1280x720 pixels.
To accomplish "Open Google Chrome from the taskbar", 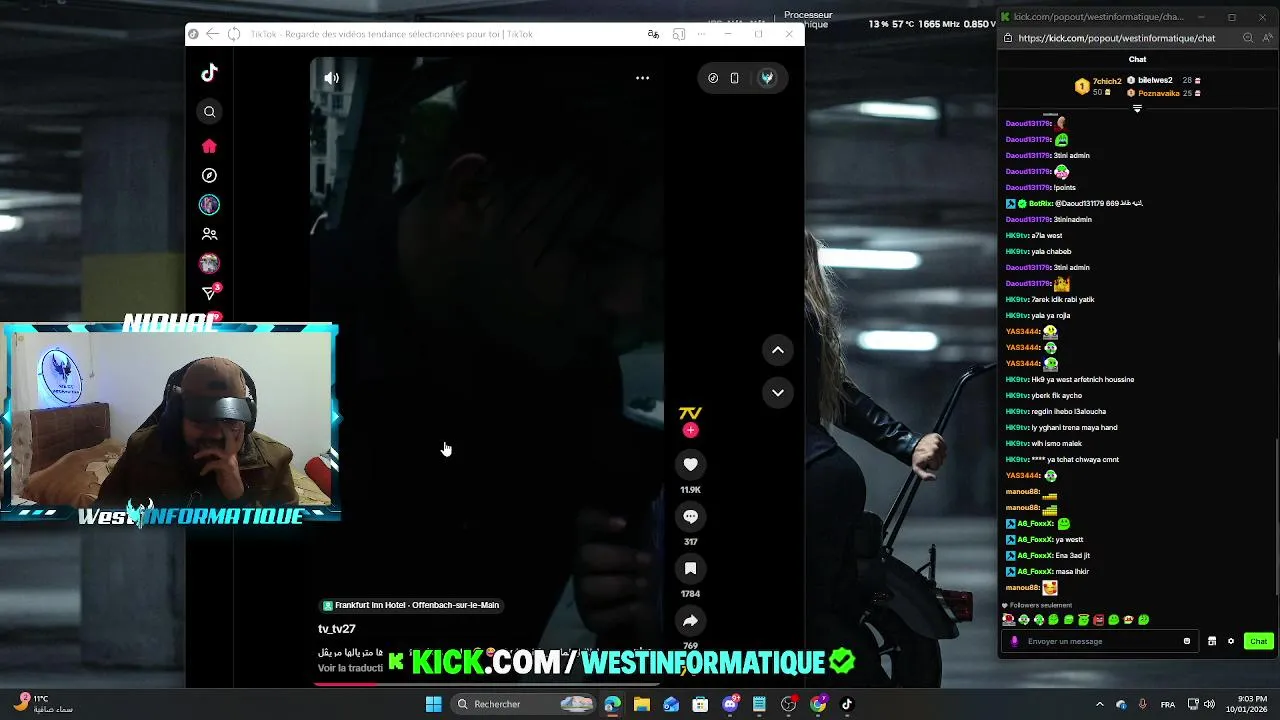I will click(x=818, y=704).
